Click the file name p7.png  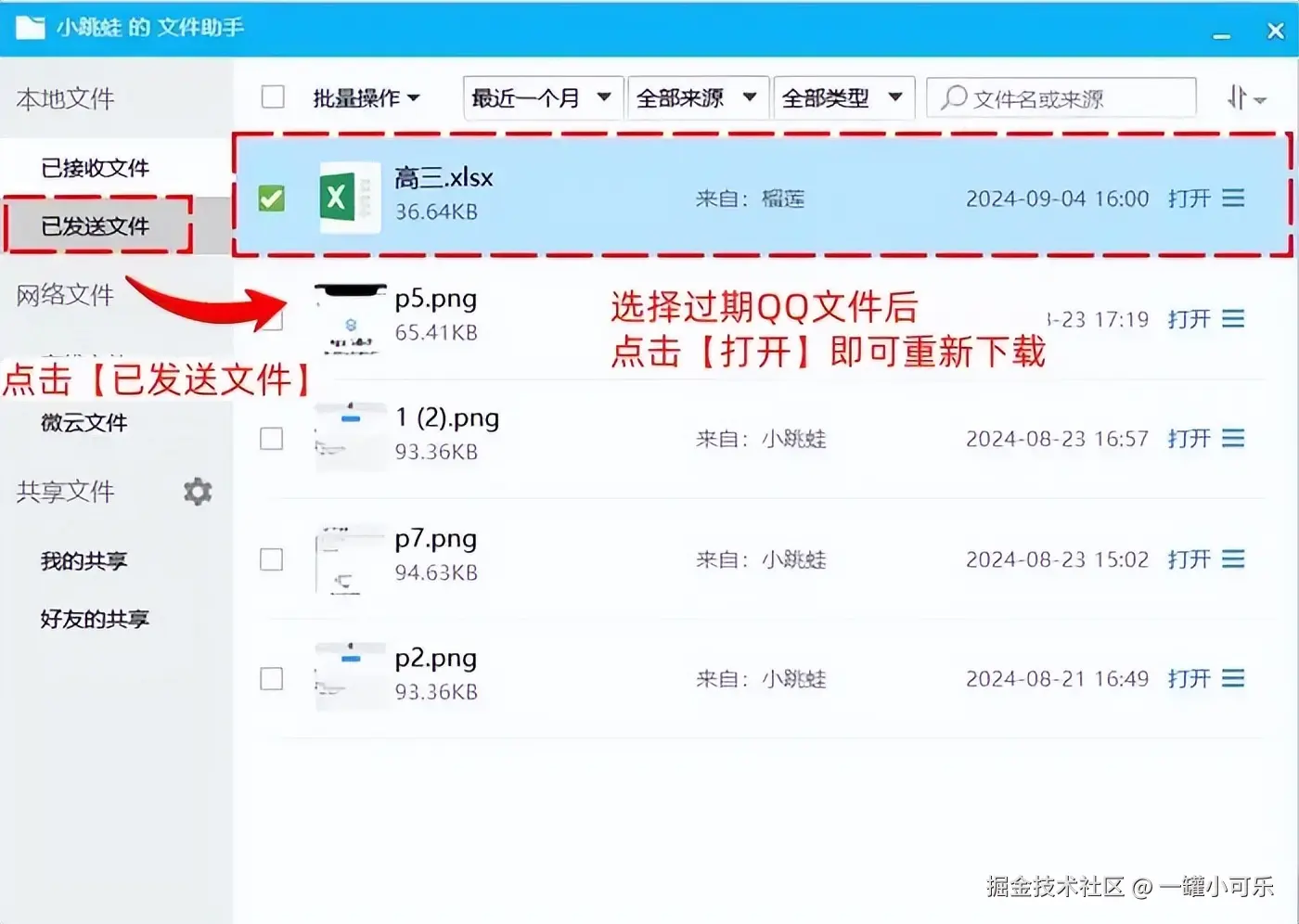436,539
